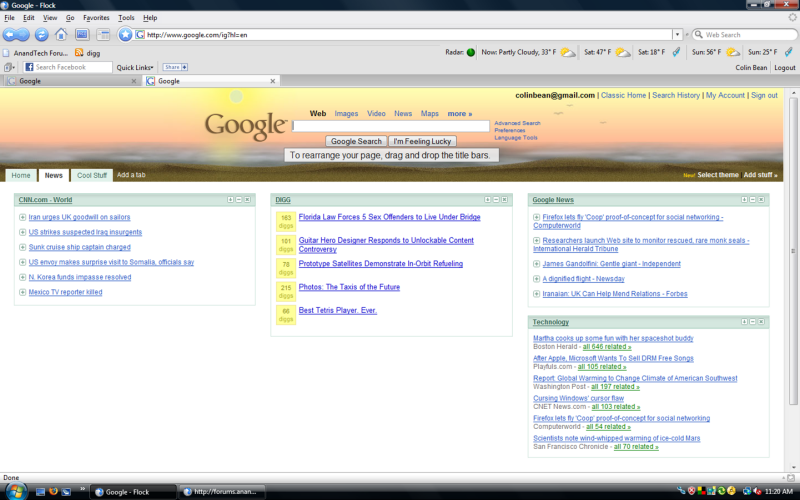Click the Facebook icon in search box
This screenshot has height=500, width=800.
[x=29, y=67]
